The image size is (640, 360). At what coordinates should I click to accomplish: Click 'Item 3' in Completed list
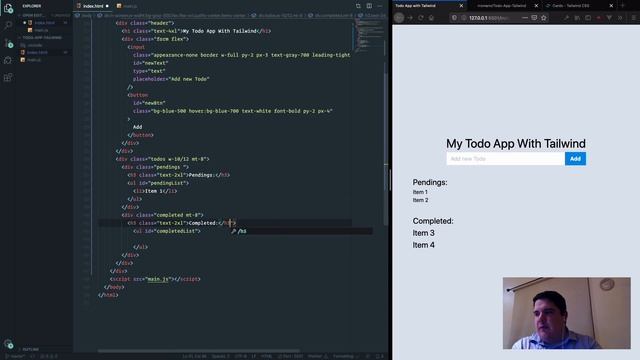coord(424,233)
